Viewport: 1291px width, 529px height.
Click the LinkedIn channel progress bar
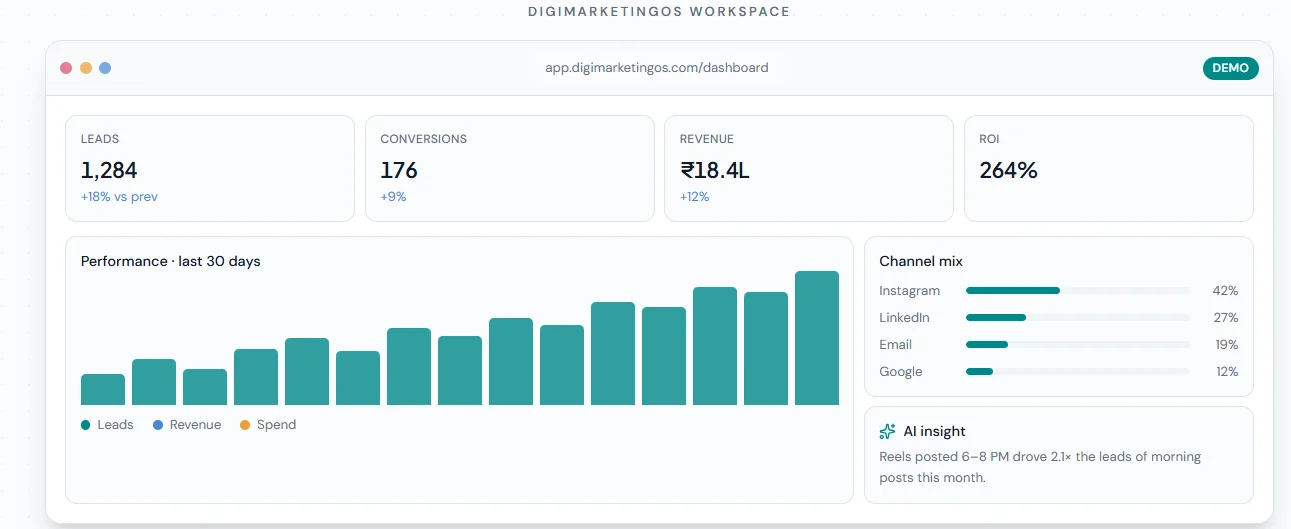pos(1078,318)
